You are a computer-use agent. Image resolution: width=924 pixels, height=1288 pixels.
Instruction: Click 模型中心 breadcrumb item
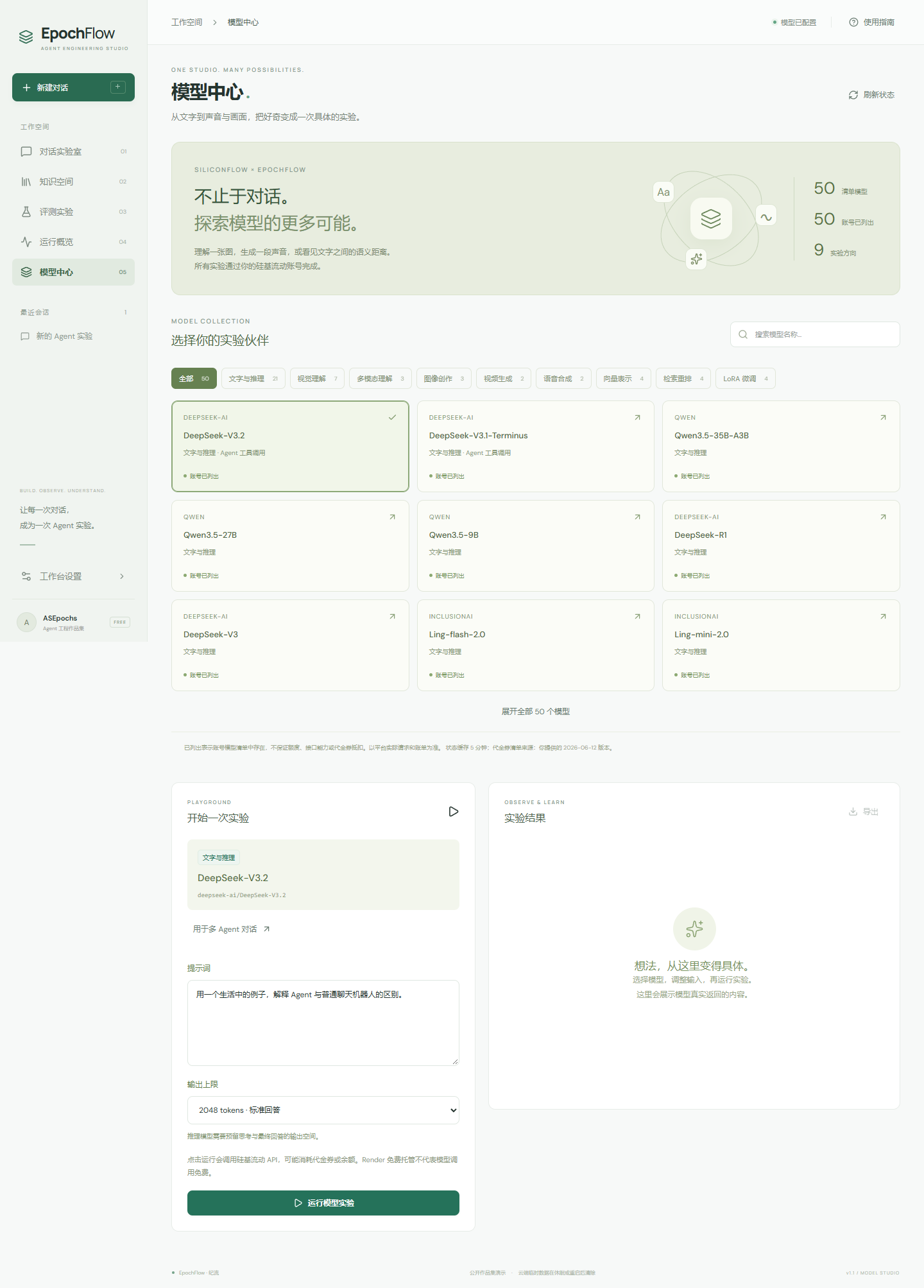coord(243,22)
